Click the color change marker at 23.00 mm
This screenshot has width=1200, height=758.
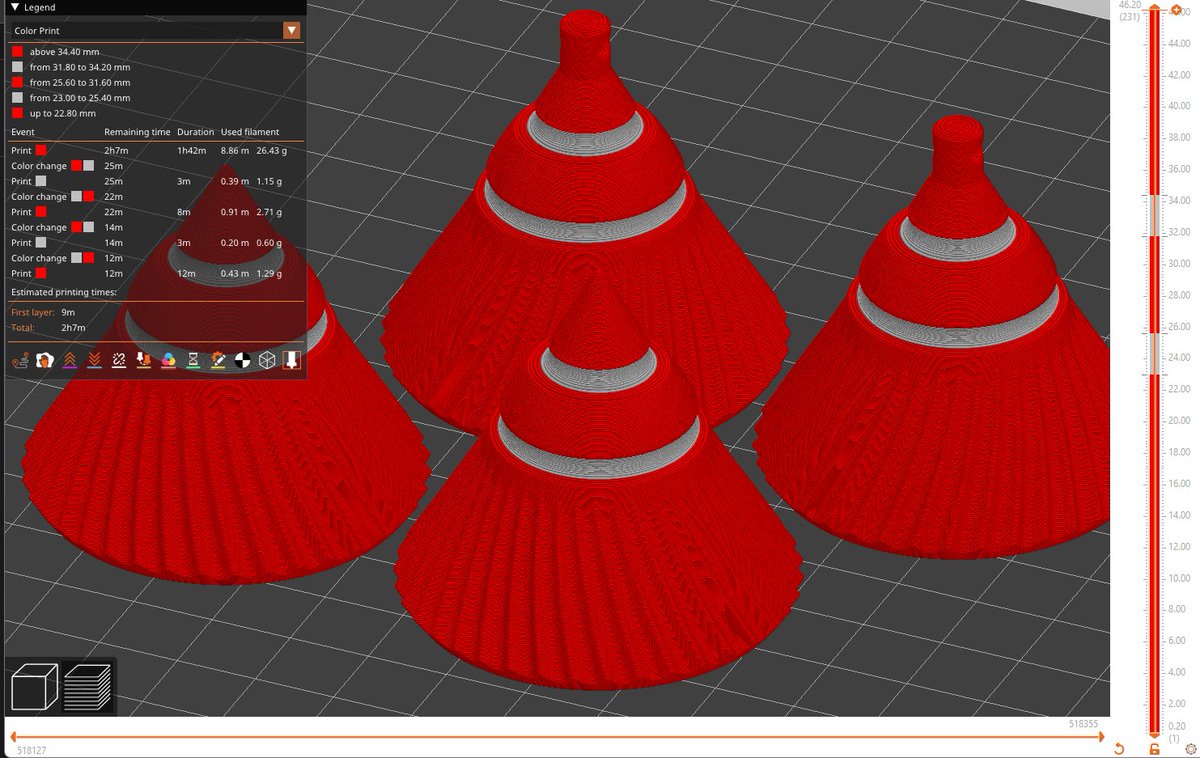1154,373
